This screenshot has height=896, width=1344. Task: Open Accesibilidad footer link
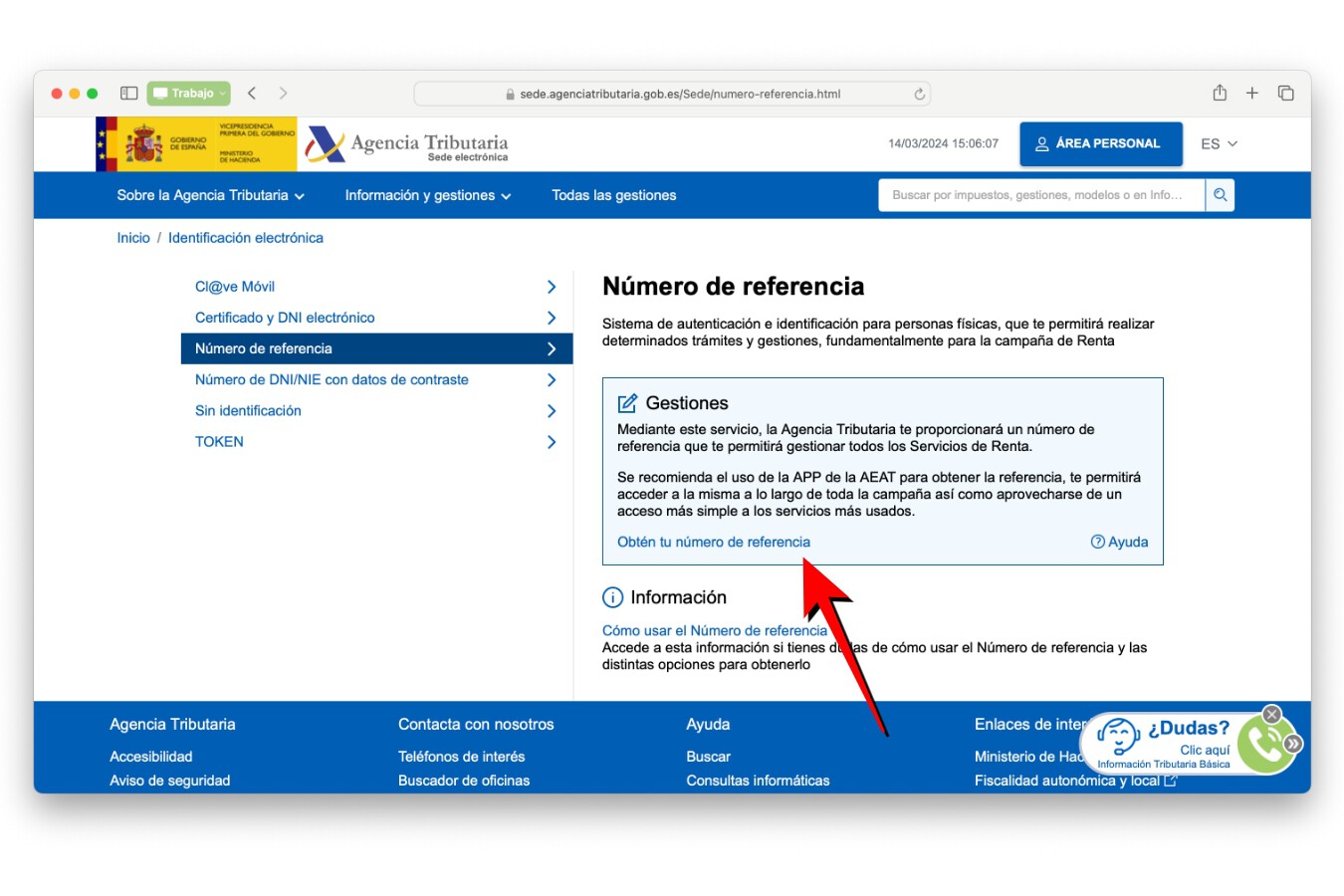151,757
